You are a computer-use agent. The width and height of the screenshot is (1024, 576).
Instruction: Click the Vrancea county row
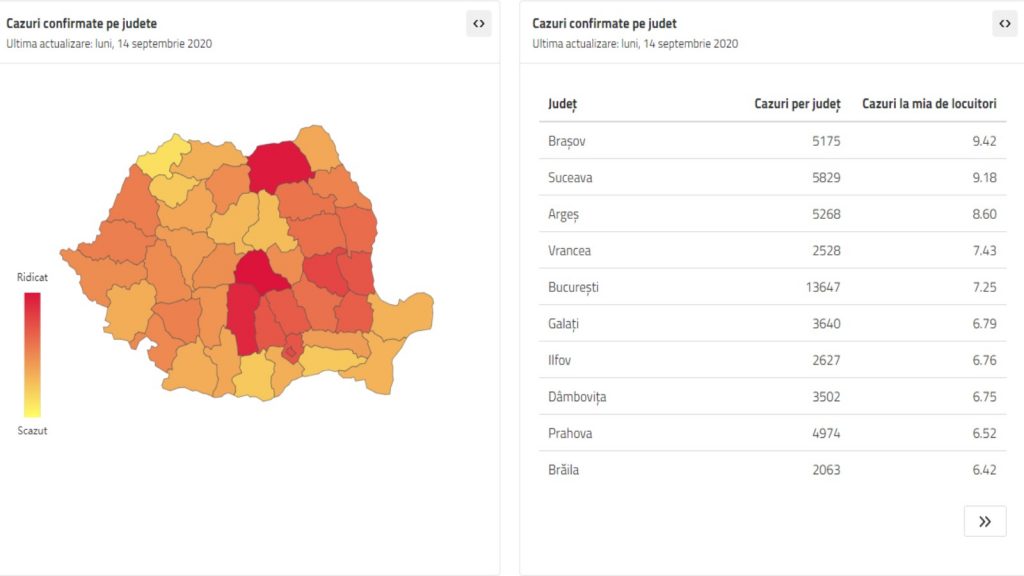tap(772, 251)
